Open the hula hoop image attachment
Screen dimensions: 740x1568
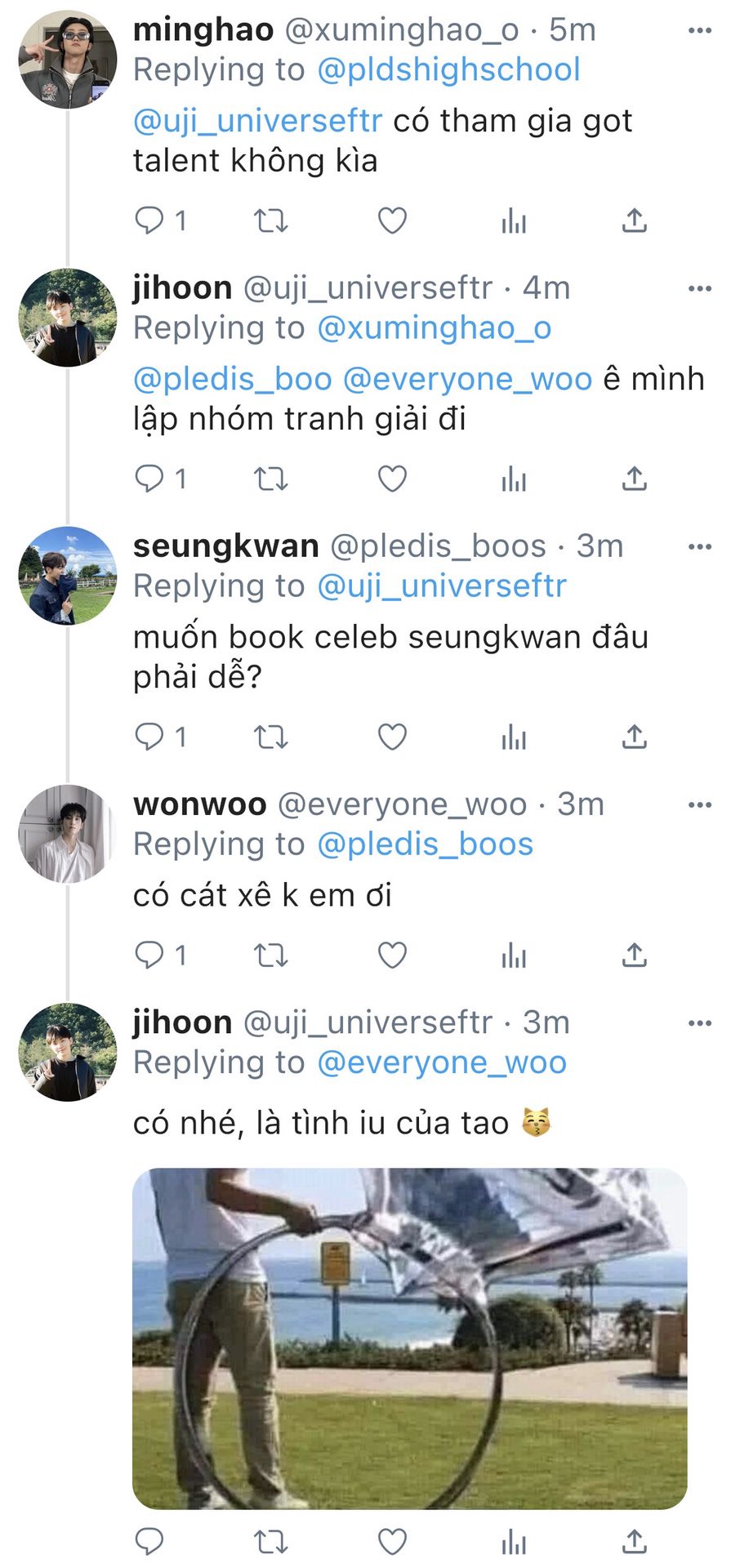409,1339
